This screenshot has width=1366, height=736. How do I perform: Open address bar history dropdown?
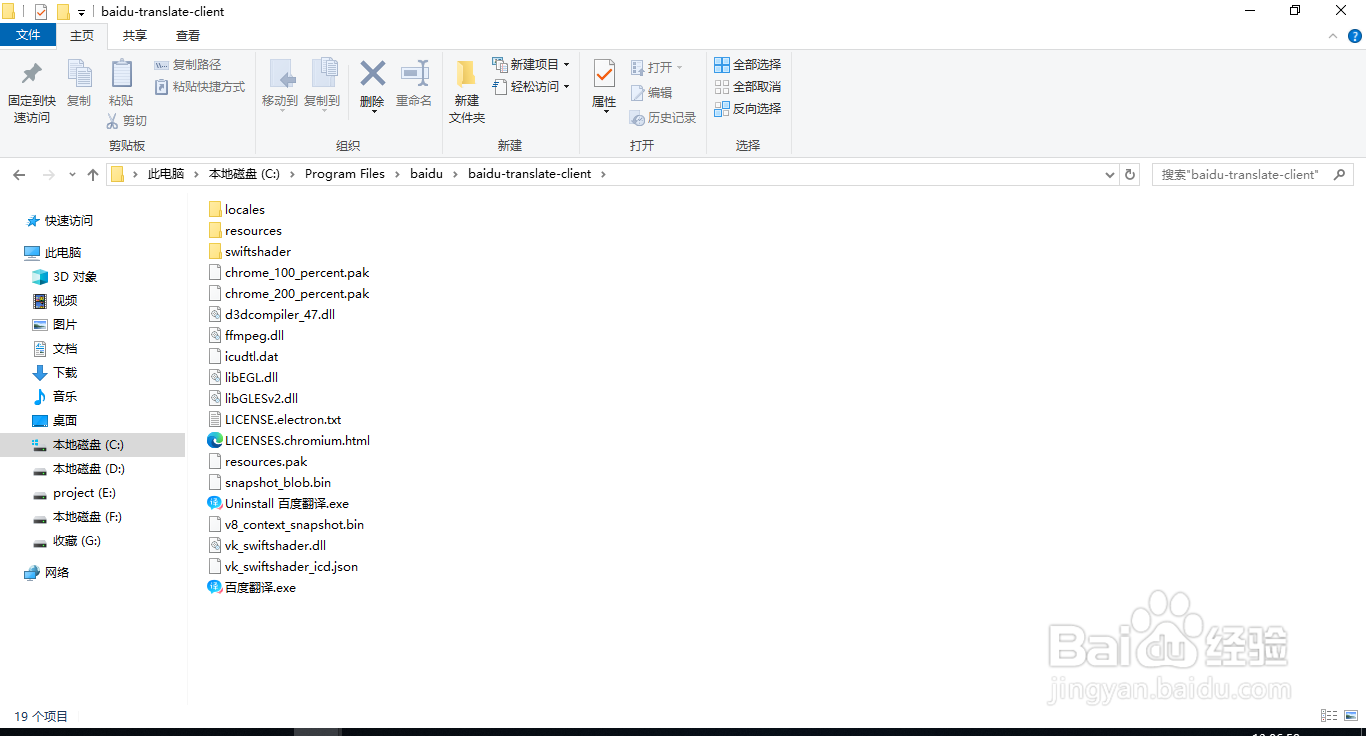click(x=1110, y=174)
